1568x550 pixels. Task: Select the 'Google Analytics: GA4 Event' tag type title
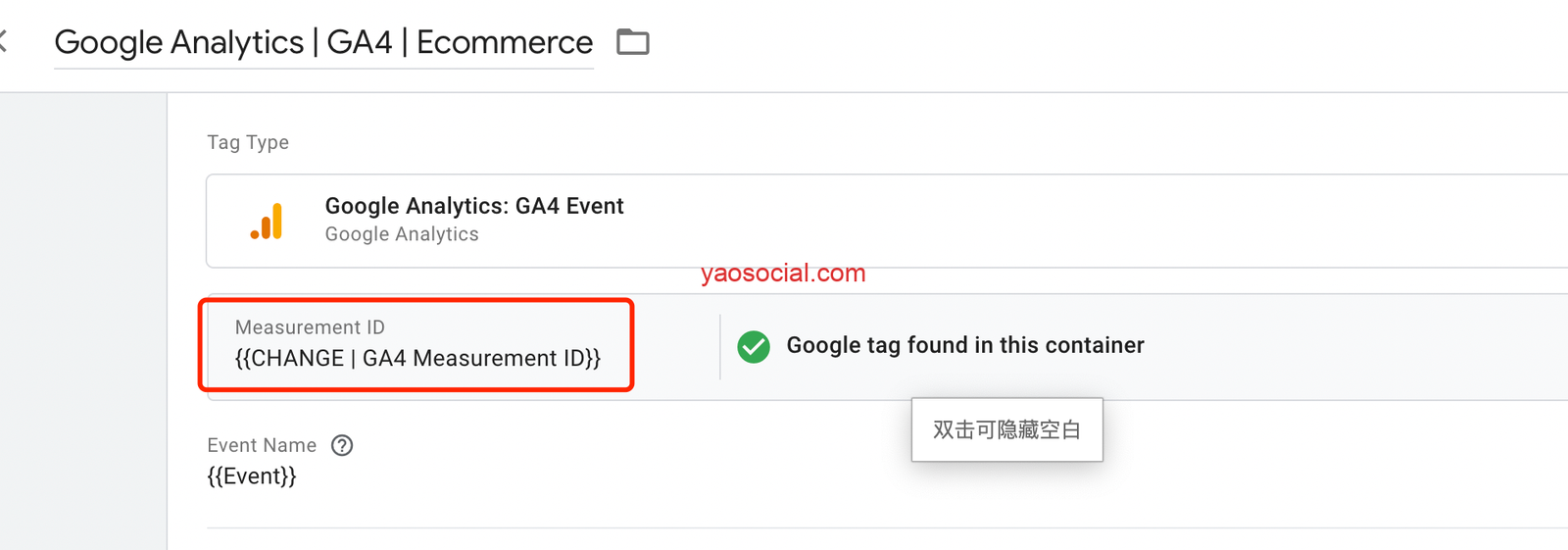[x=474, y=206]
